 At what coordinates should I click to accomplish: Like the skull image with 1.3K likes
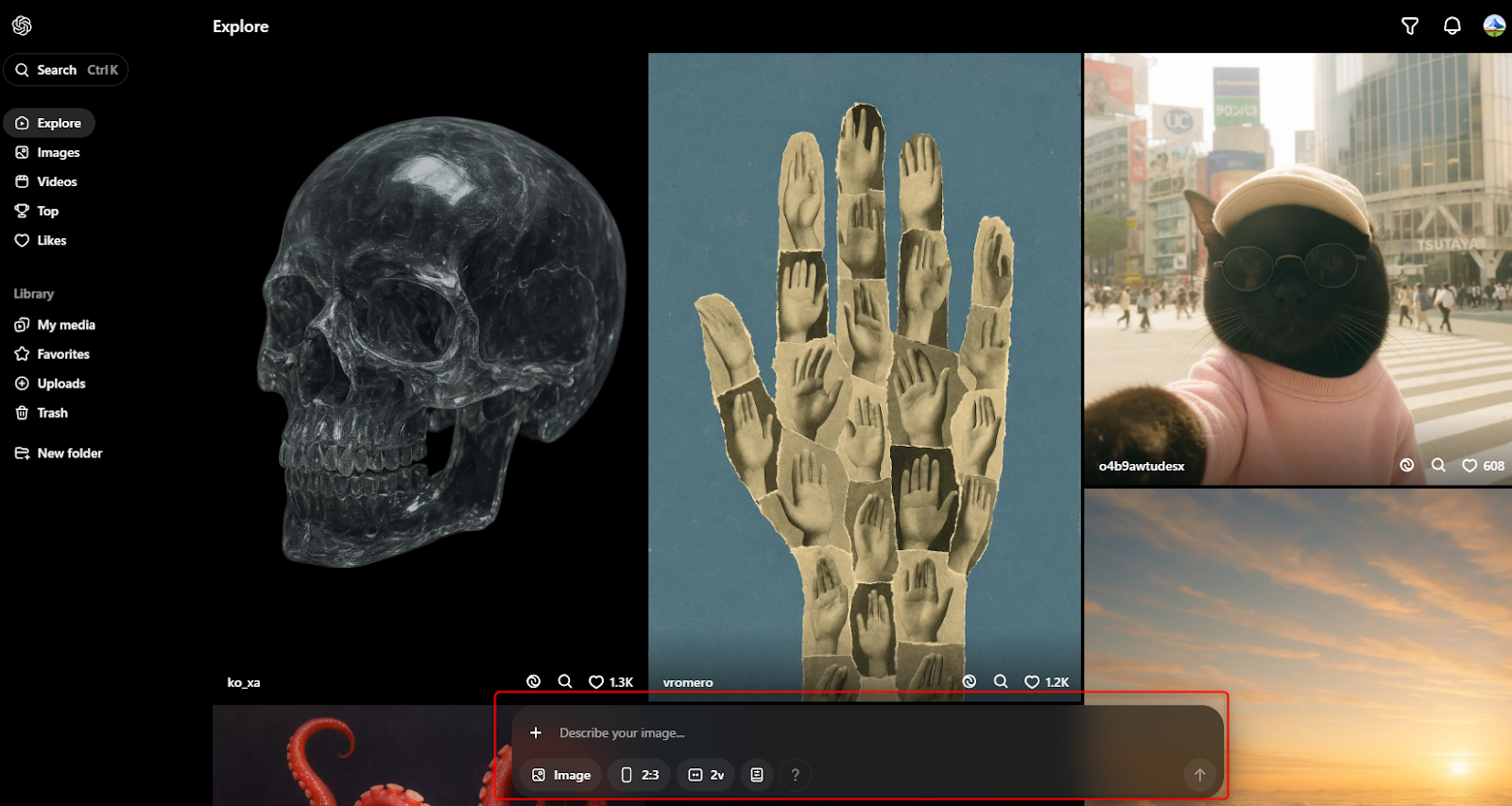pyautogui.click(x=596, y=681)
